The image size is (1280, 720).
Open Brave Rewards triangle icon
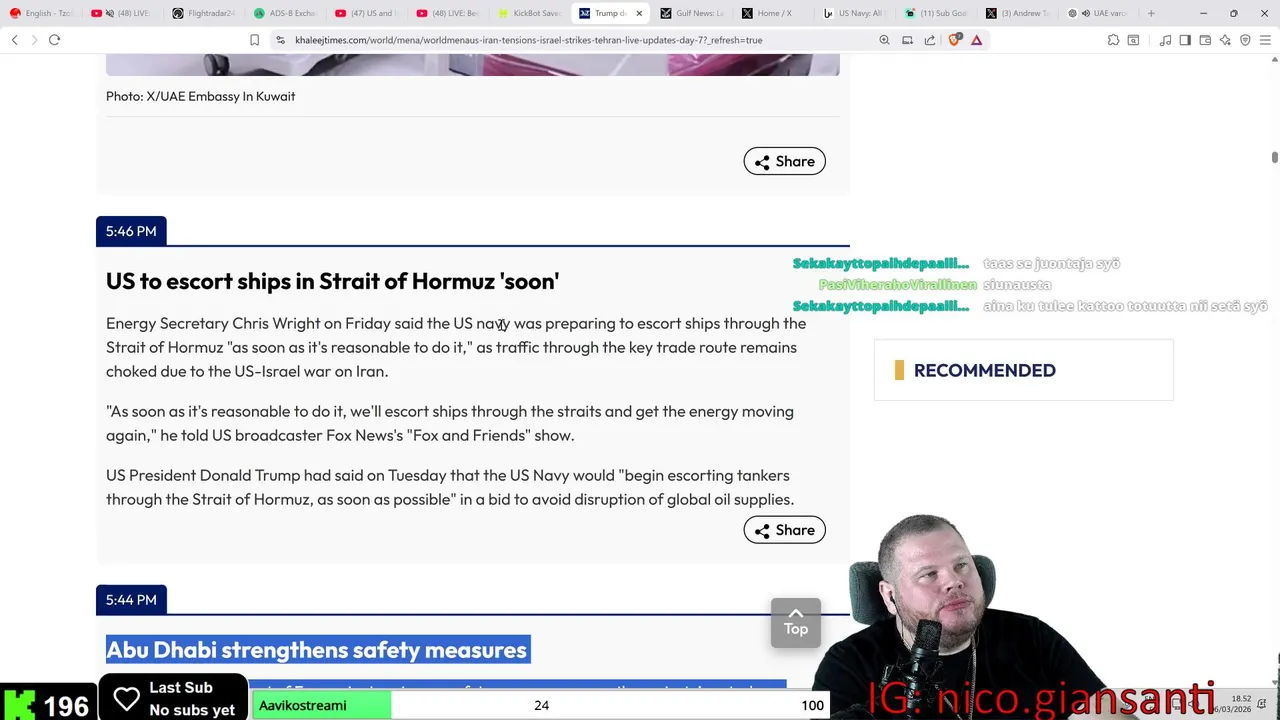[x=977, y=40]
